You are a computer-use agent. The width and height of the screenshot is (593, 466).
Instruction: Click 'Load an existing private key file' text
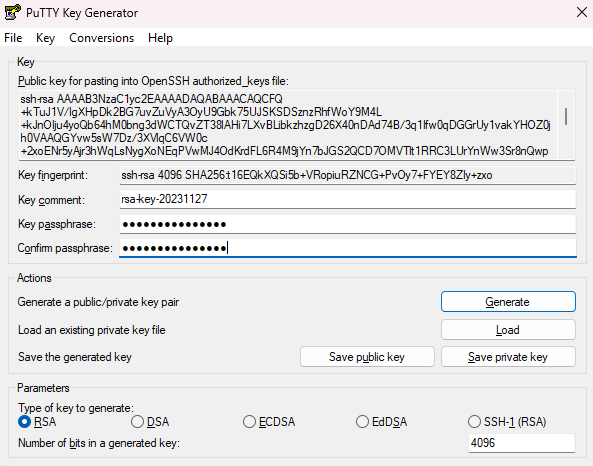(92, 330)
